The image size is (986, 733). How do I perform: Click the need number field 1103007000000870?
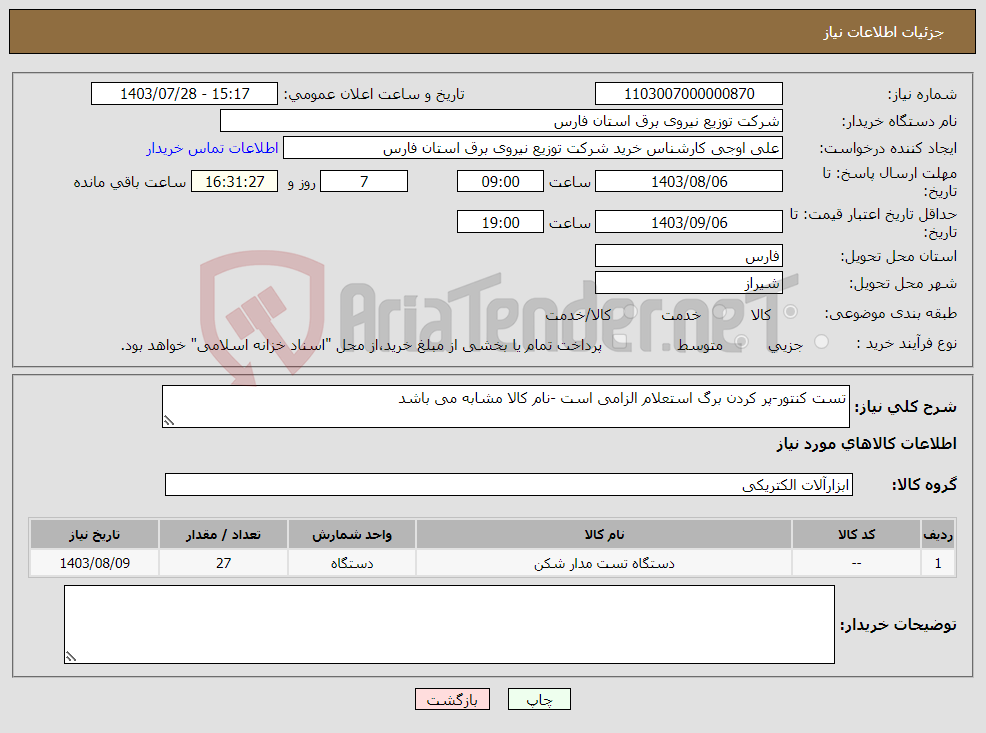689,94
